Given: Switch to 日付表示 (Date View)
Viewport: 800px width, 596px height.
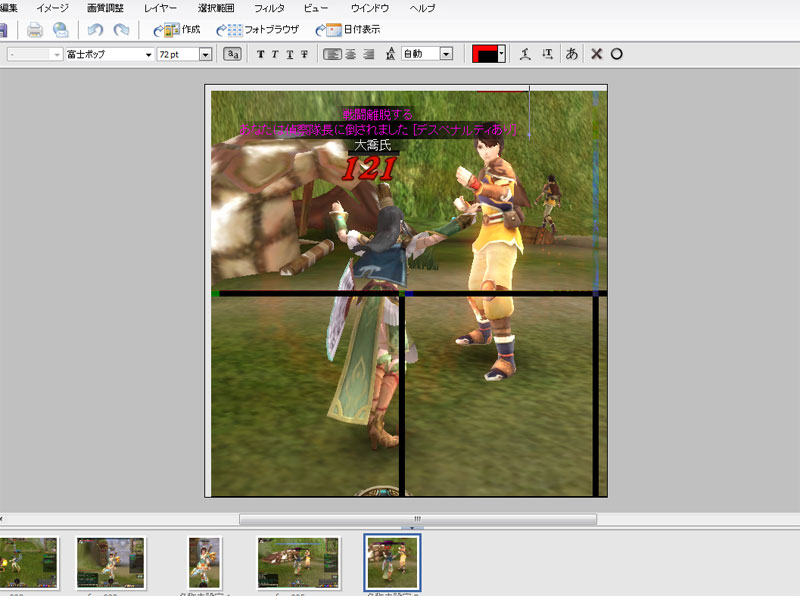Looking at the screenshot, I should (348, 30).
